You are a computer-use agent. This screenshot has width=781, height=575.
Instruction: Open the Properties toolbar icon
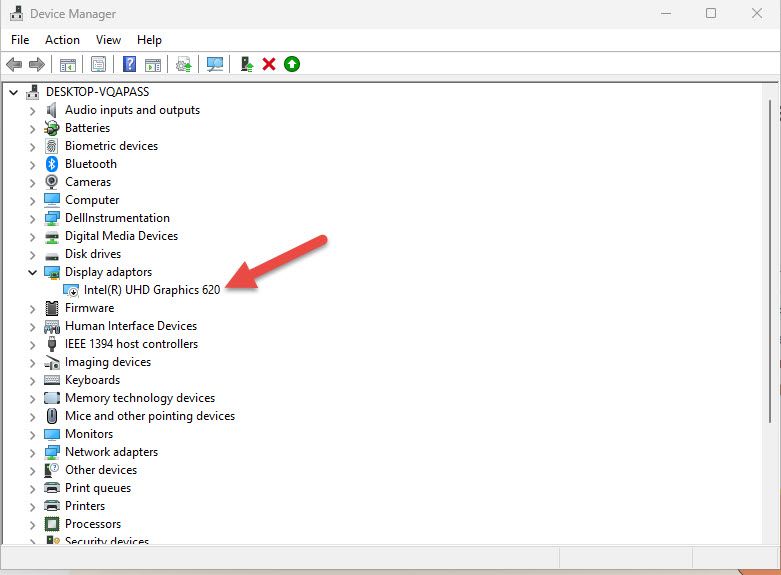coord(99,64)
